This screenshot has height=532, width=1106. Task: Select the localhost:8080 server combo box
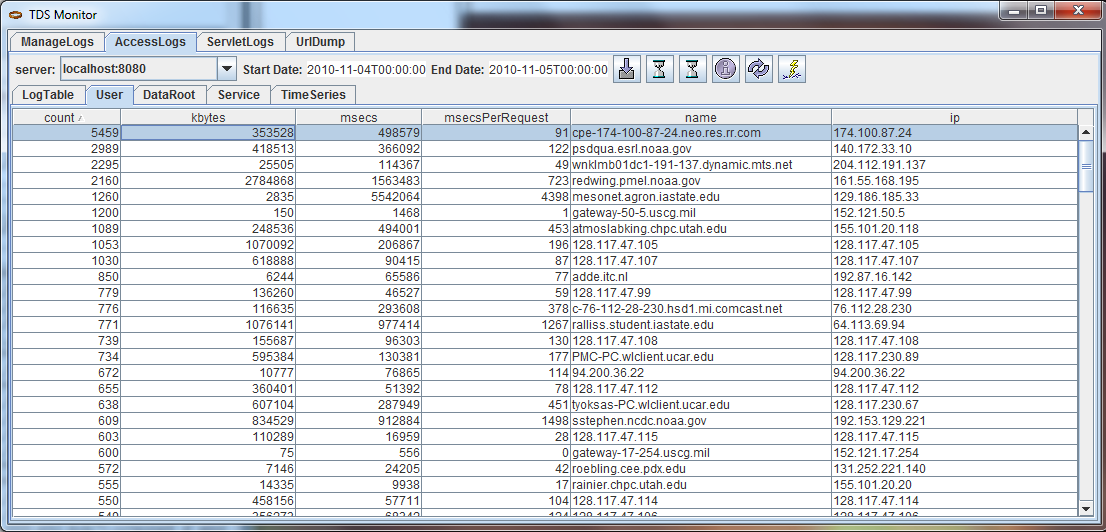(x=137, y=69)
